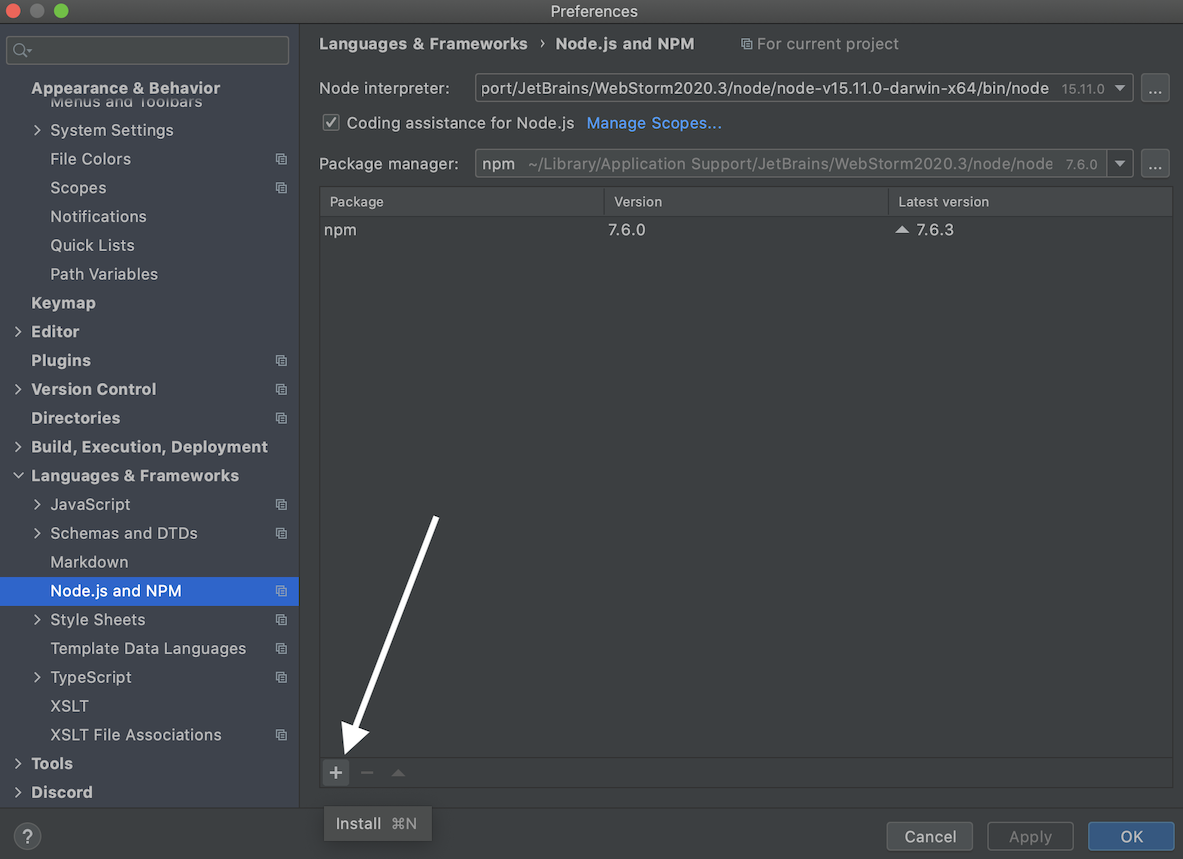This screenshot has width=1183, height=859.
Task: Select Appearance & Behavior heading
Action: [x=125, y=87]
